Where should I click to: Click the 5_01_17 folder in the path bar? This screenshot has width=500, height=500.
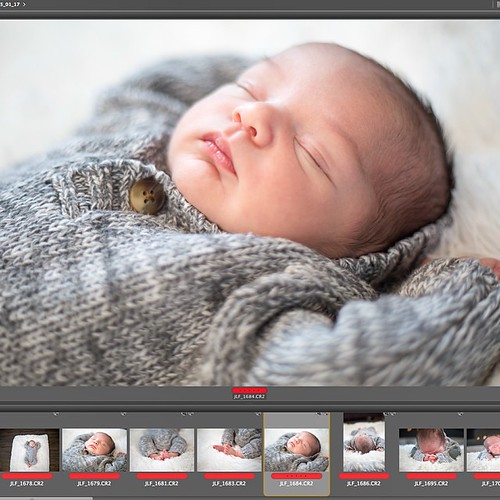tap(10, 5)
